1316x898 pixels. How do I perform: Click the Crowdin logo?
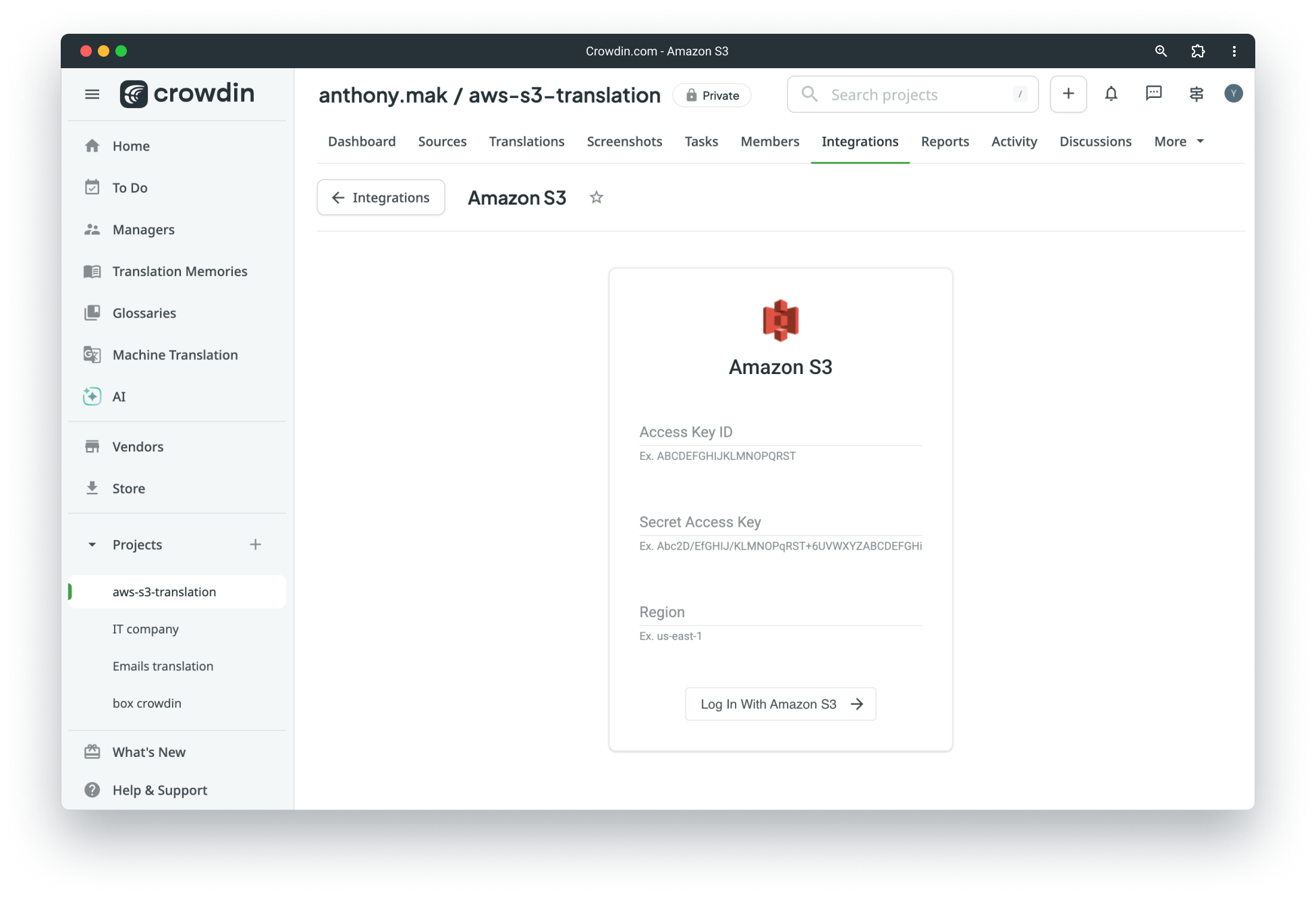[x=187, y=94]
